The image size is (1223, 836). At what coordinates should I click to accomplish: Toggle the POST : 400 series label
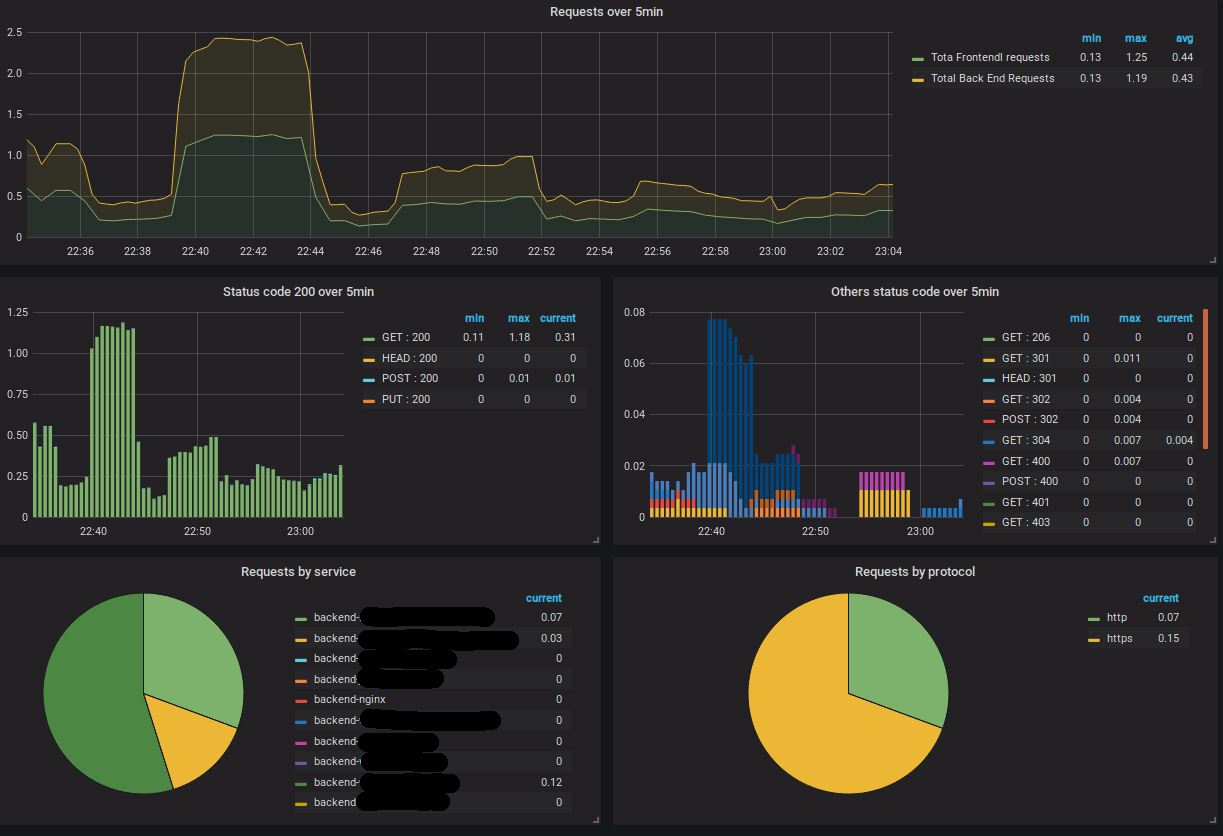(1030, 481)
